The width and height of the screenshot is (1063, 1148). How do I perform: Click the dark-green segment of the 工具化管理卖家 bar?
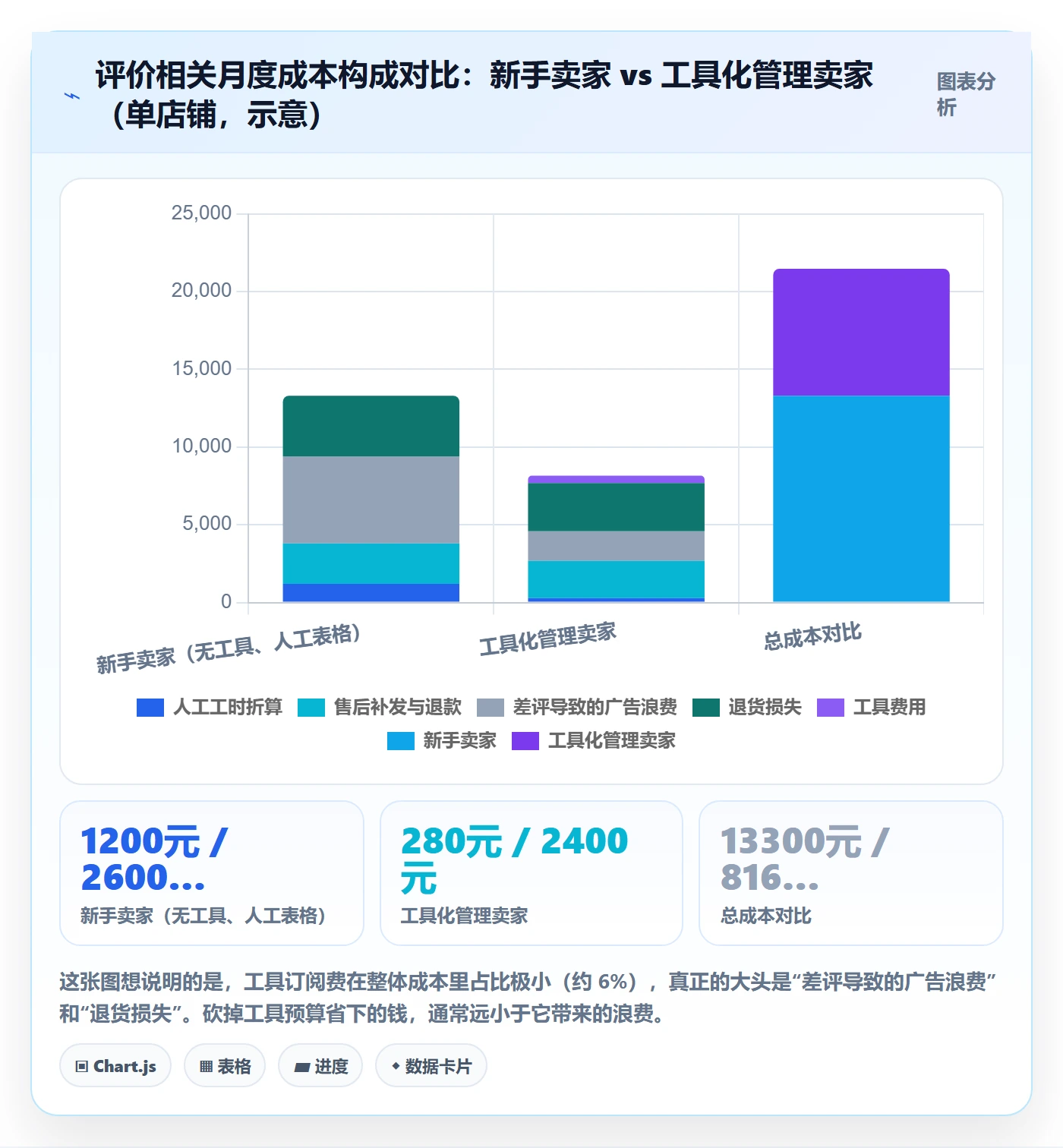(x=616, y=507)
